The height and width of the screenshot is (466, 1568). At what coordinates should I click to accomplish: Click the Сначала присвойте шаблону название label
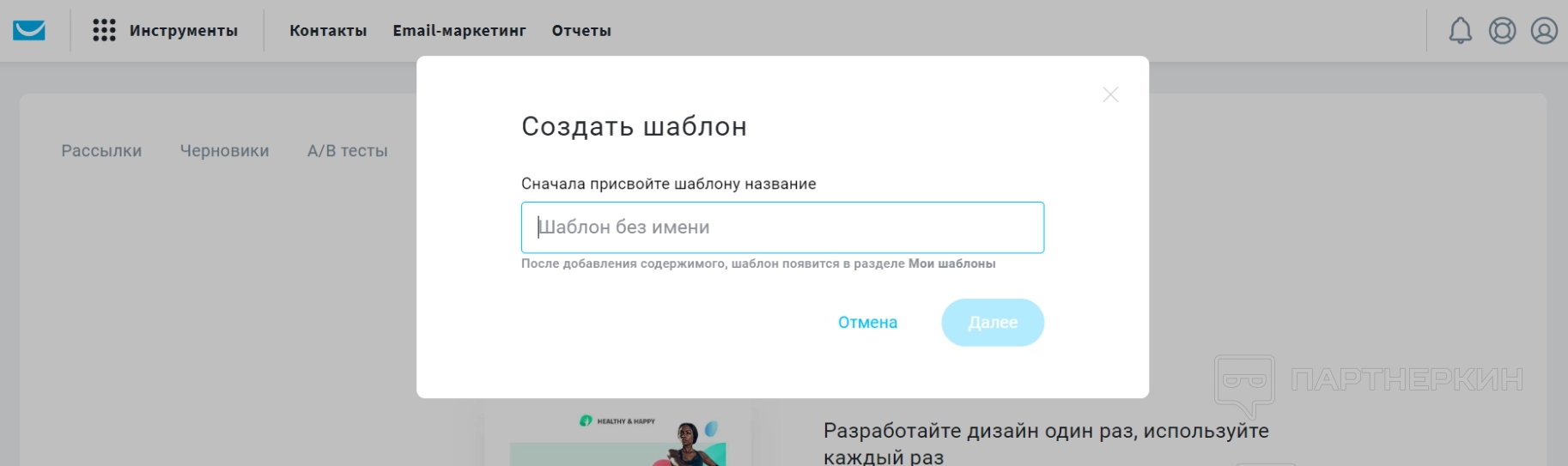pos(668,184)
